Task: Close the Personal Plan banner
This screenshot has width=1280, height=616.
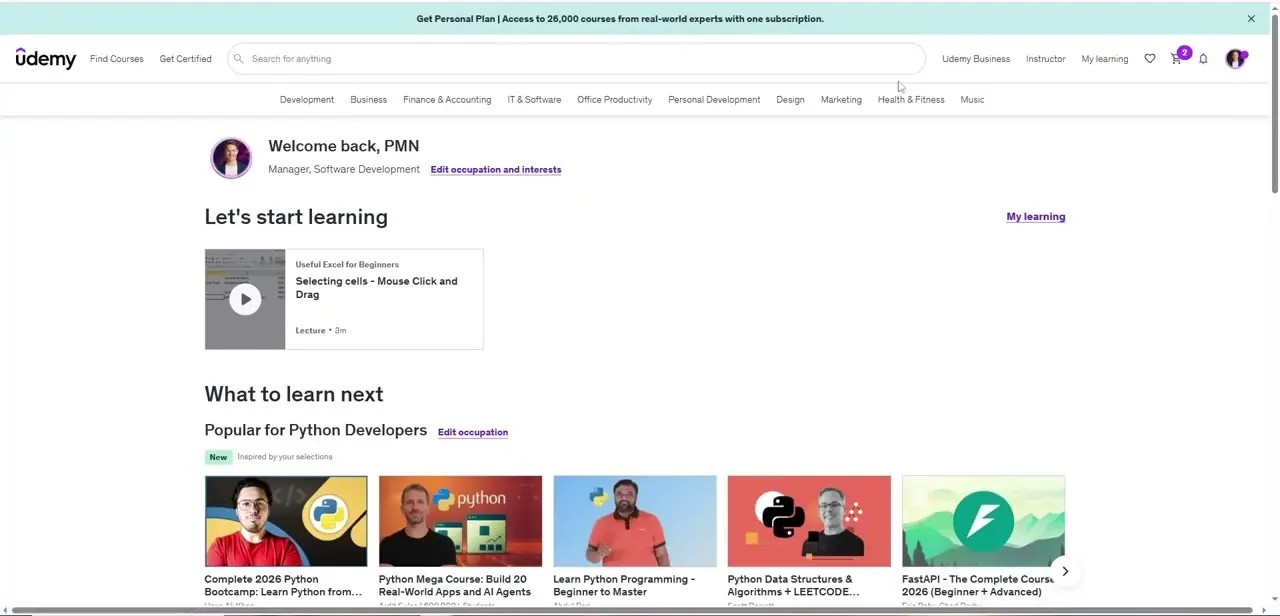Action: click(x=1251, y=19)
